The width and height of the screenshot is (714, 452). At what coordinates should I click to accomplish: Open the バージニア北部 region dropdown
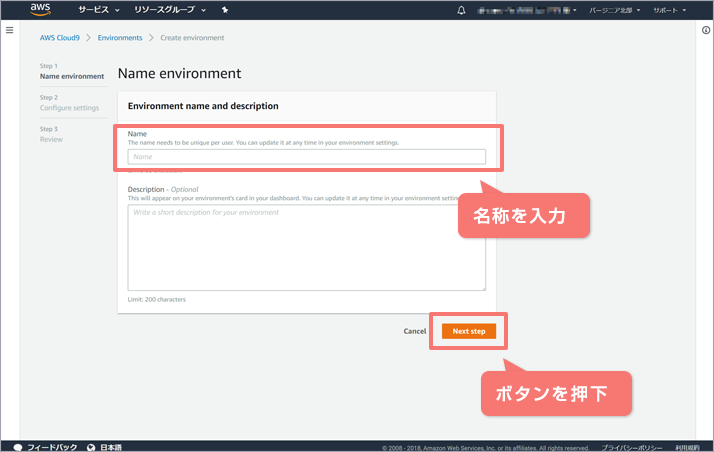(x=618, y=10)
